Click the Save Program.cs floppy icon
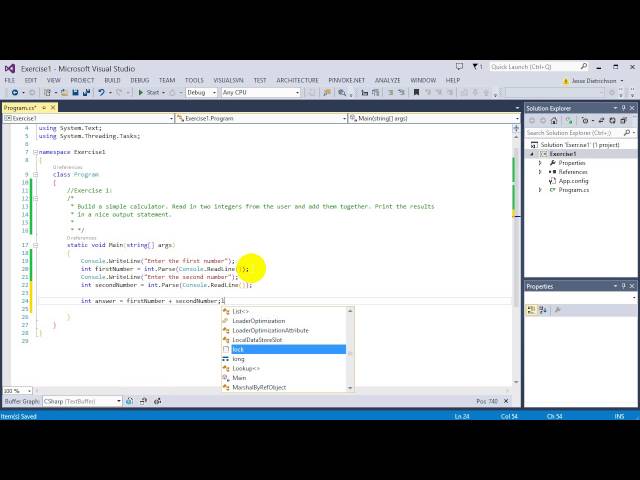The width and height of the screenshot is (640, 480). pos(75,93)
